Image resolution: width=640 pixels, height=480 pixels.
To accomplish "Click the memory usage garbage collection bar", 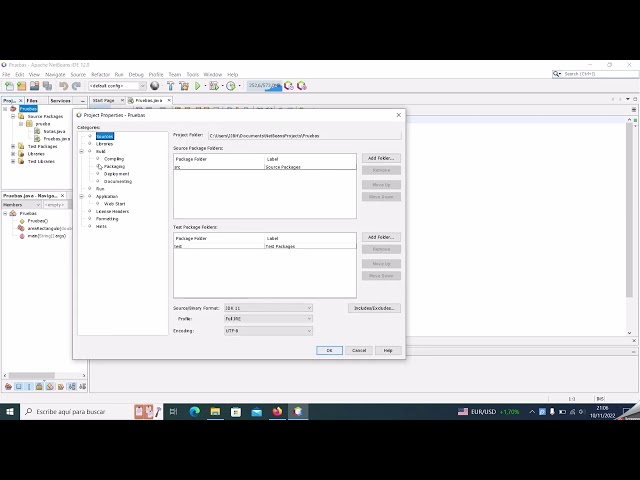I will tap(264, 86).
